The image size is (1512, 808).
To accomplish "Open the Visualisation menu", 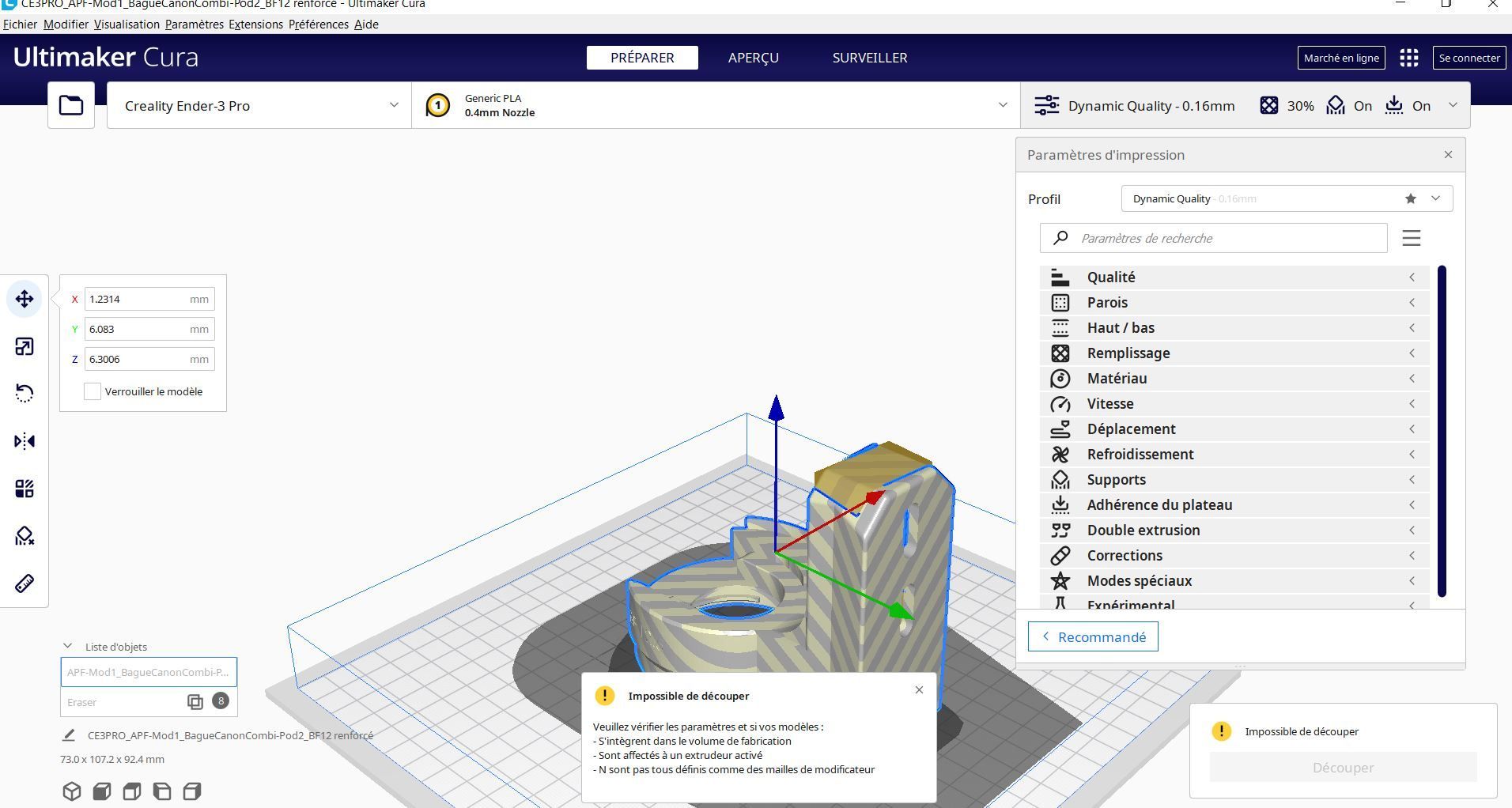I will coord(127,25).
